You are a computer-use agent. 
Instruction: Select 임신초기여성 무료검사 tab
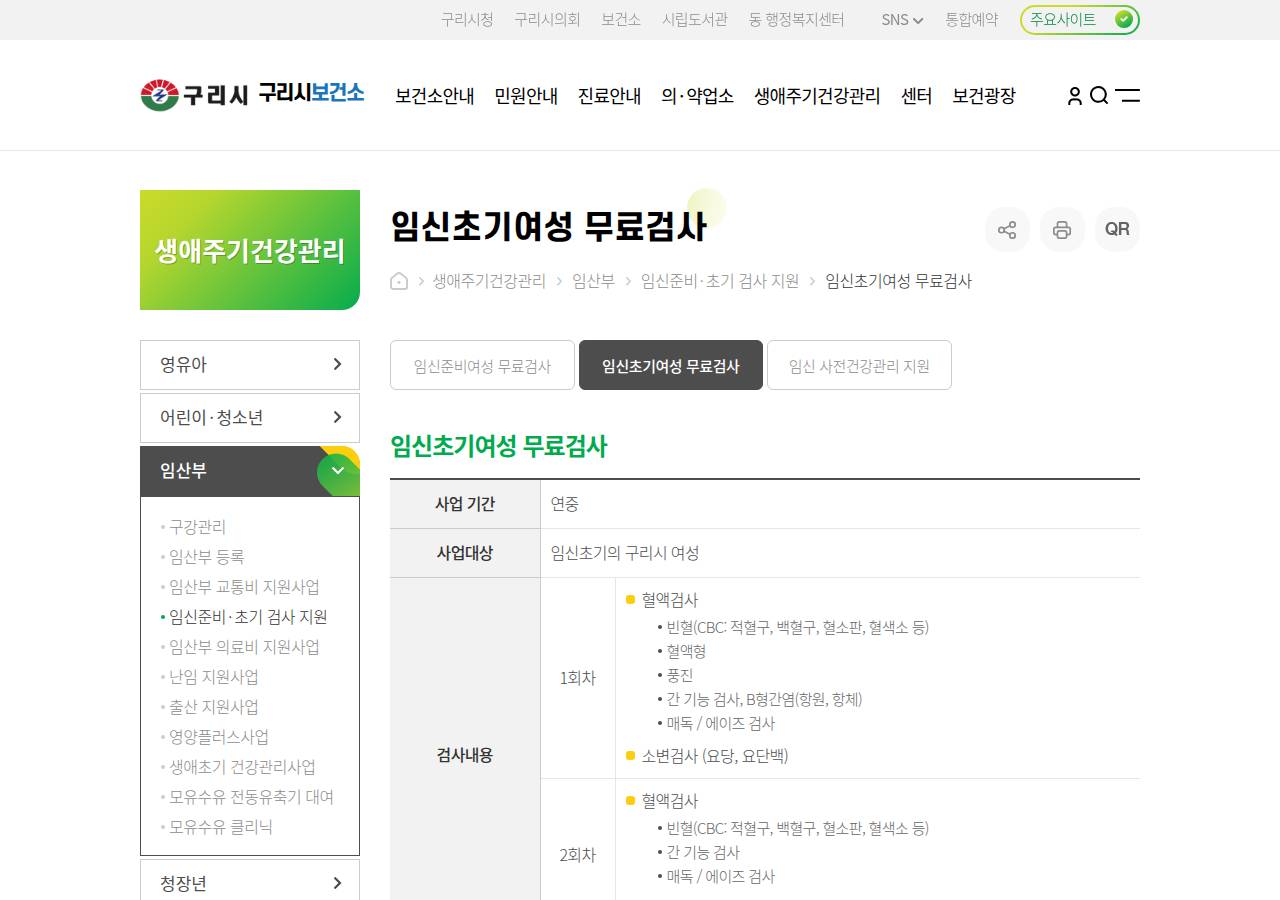click(671, 365)
